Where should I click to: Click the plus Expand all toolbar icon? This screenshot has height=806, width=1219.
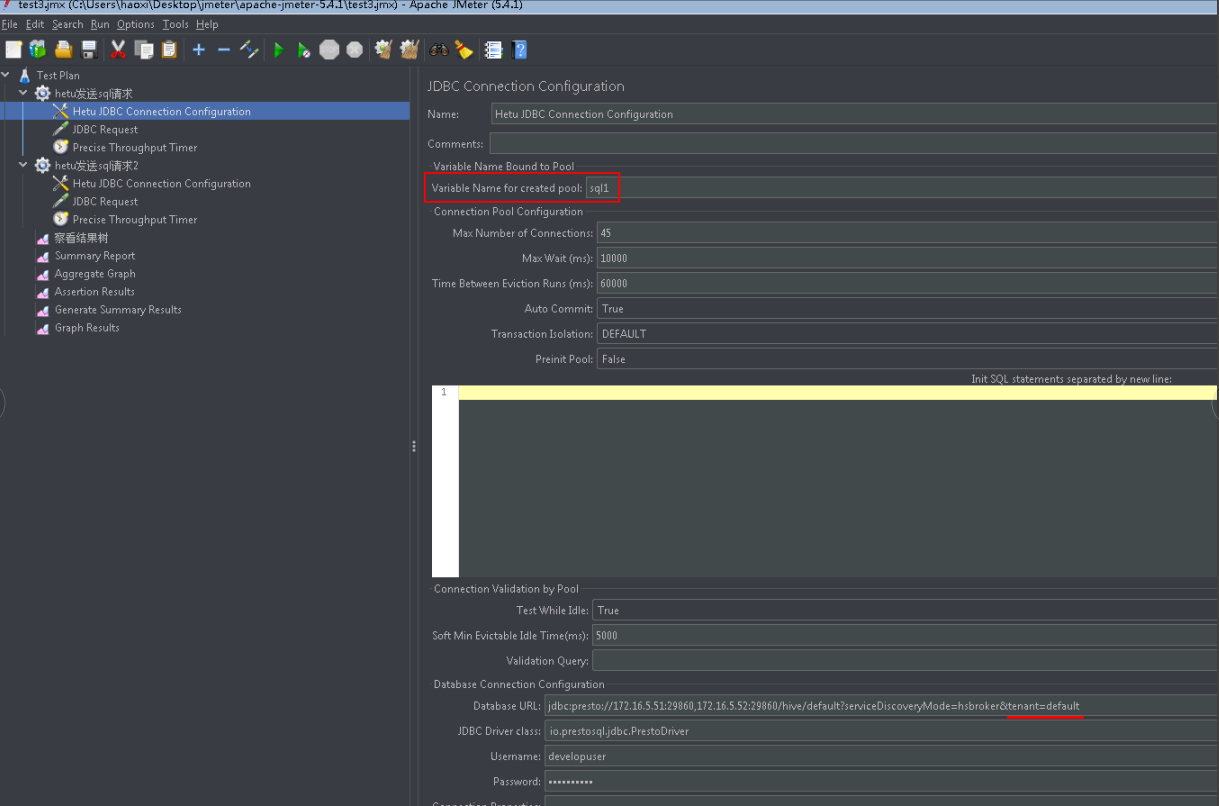click(x=198, y=49)
